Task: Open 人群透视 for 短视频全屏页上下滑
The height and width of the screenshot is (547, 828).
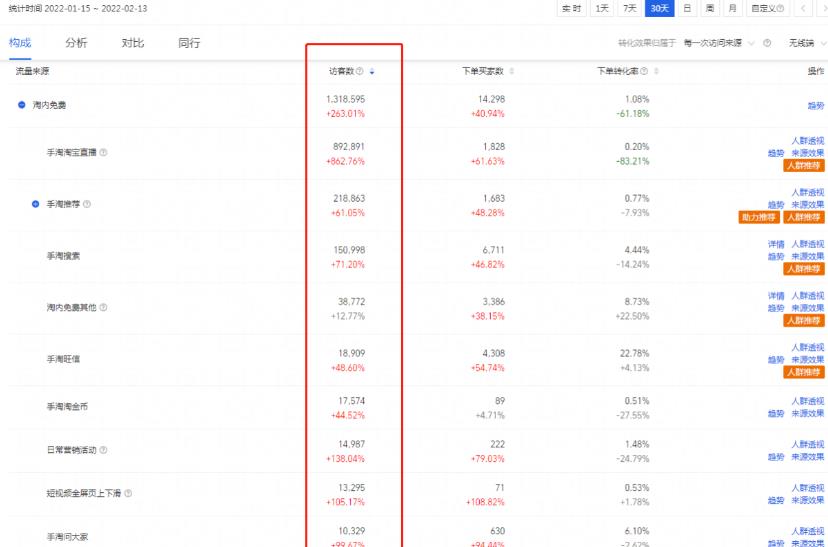Action: (x=807, y=488)
